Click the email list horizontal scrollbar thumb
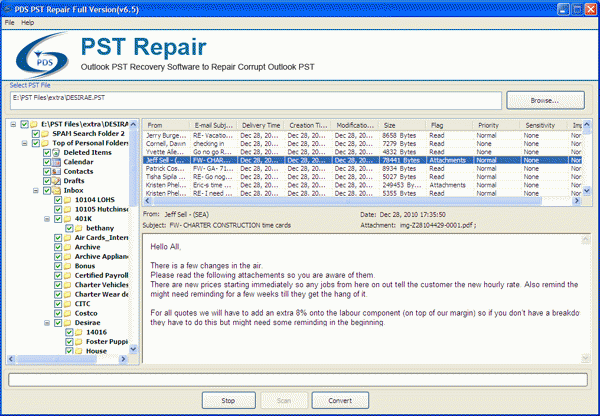The image size is (600, 416). (x=347, y=201)
